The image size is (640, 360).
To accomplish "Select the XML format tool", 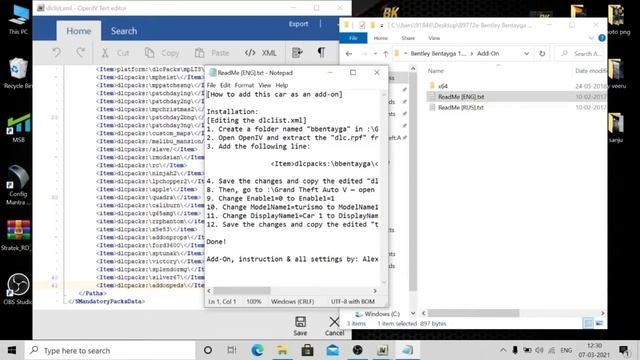I will click(x=260, y=53).
